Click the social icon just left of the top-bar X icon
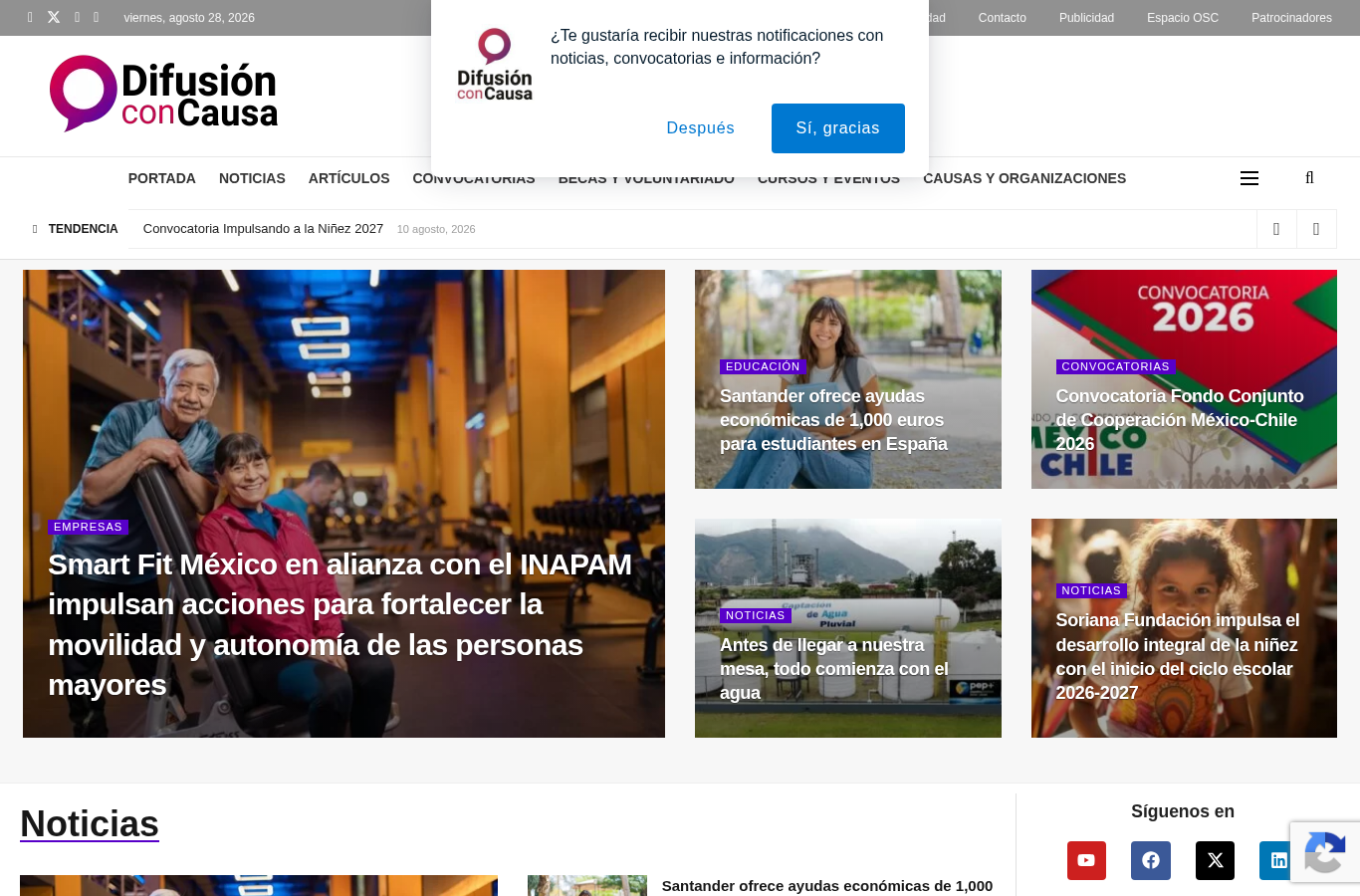 (30, 17)
